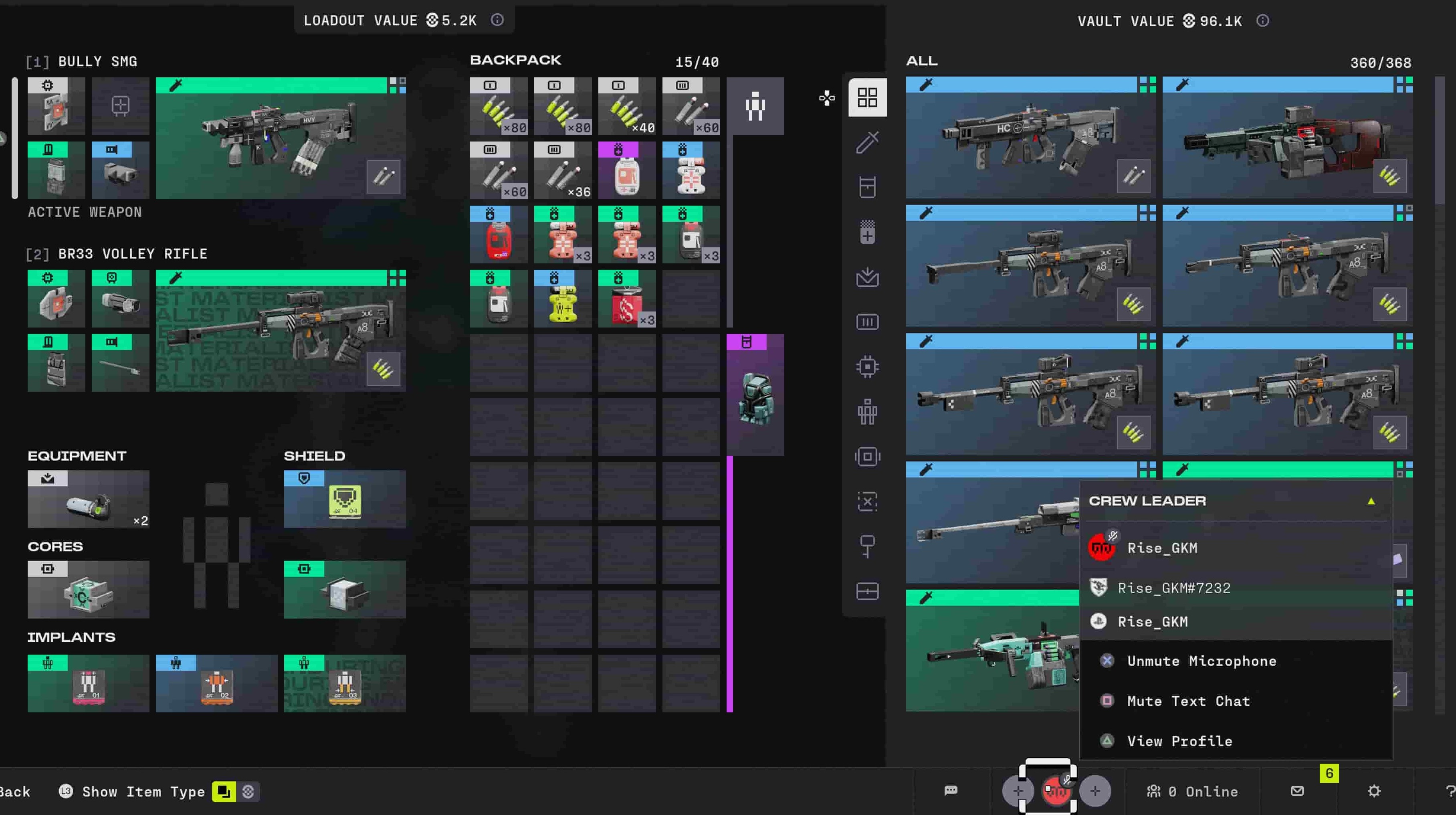Viewport: 1456px width, 815px height.
Task: Click the Back button
Action: (x=15, y=792)
